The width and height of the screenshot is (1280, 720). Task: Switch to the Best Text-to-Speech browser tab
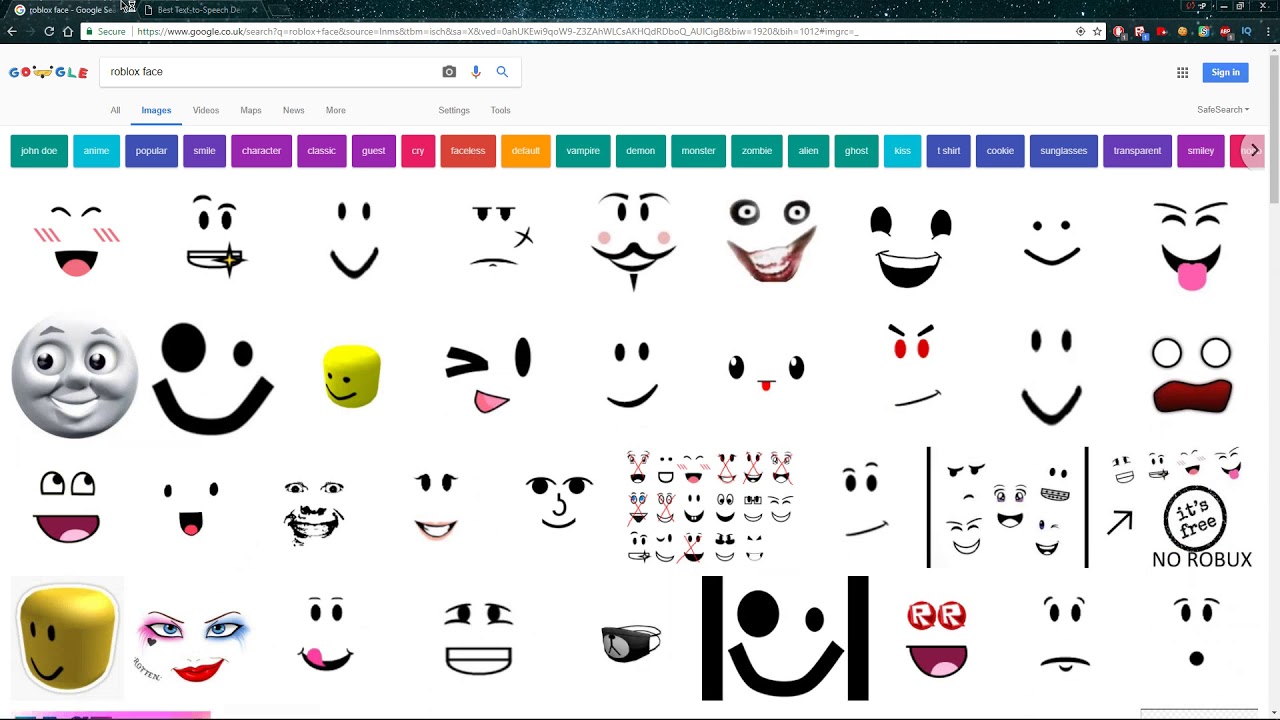[200, 10]
